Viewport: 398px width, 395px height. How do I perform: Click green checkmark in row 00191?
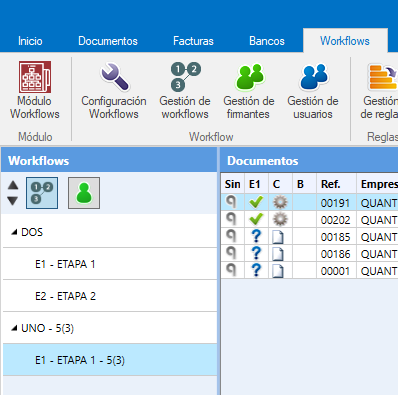256,202
